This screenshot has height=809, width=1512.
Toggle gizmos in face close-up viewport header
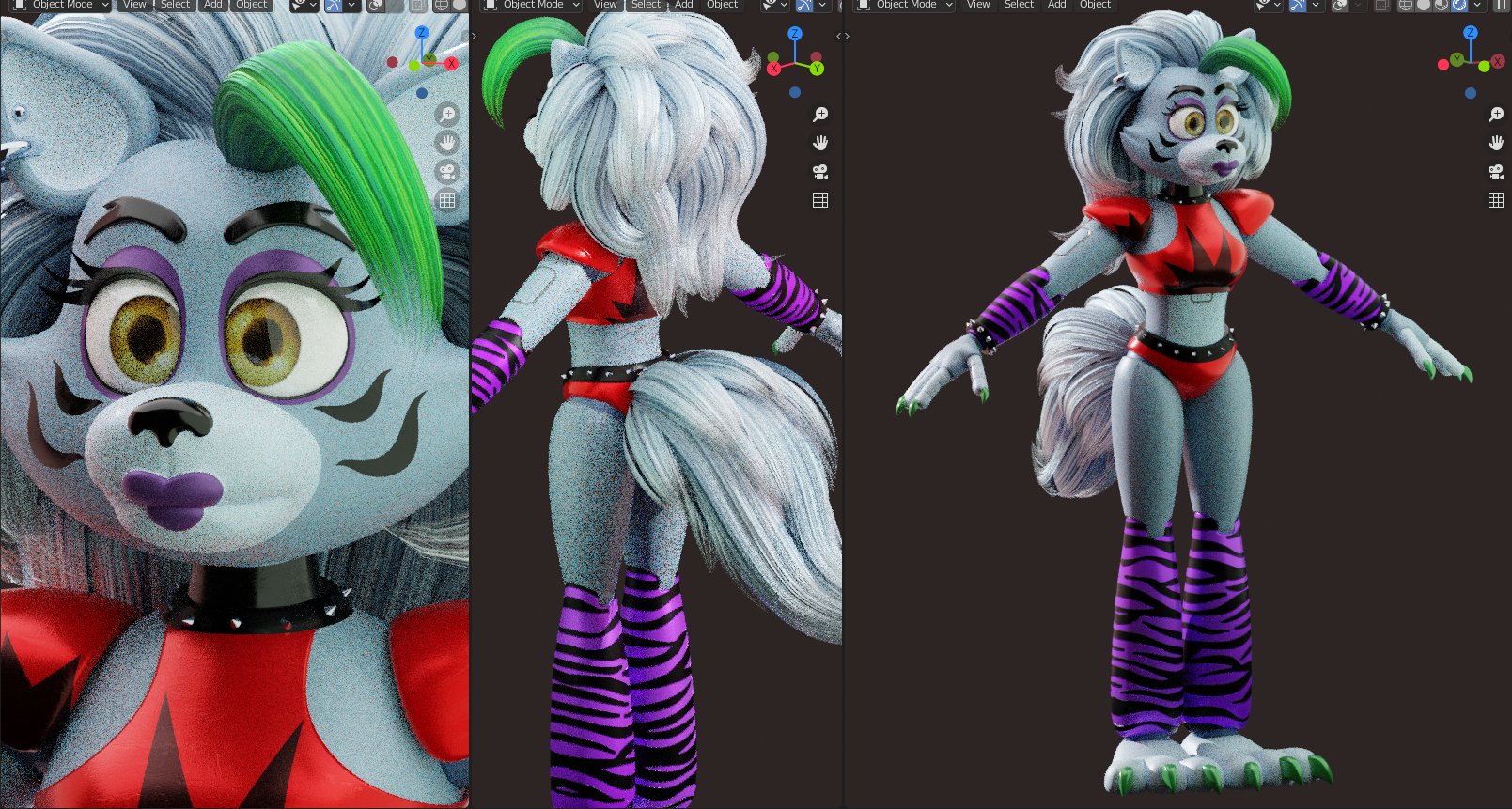point(334,5)
